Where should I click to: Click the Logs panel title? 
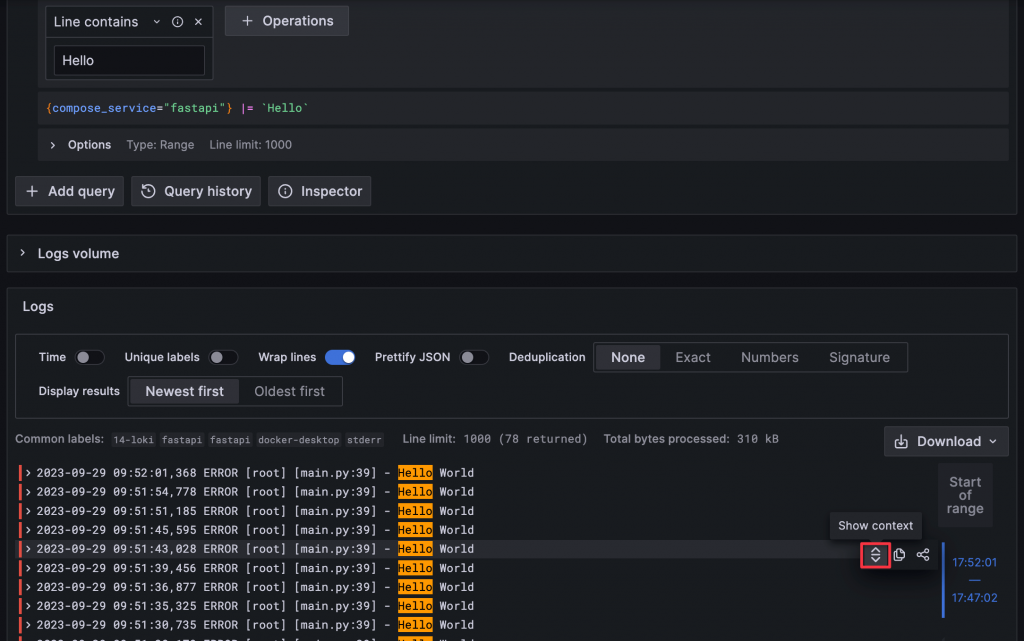pos(38,307)
